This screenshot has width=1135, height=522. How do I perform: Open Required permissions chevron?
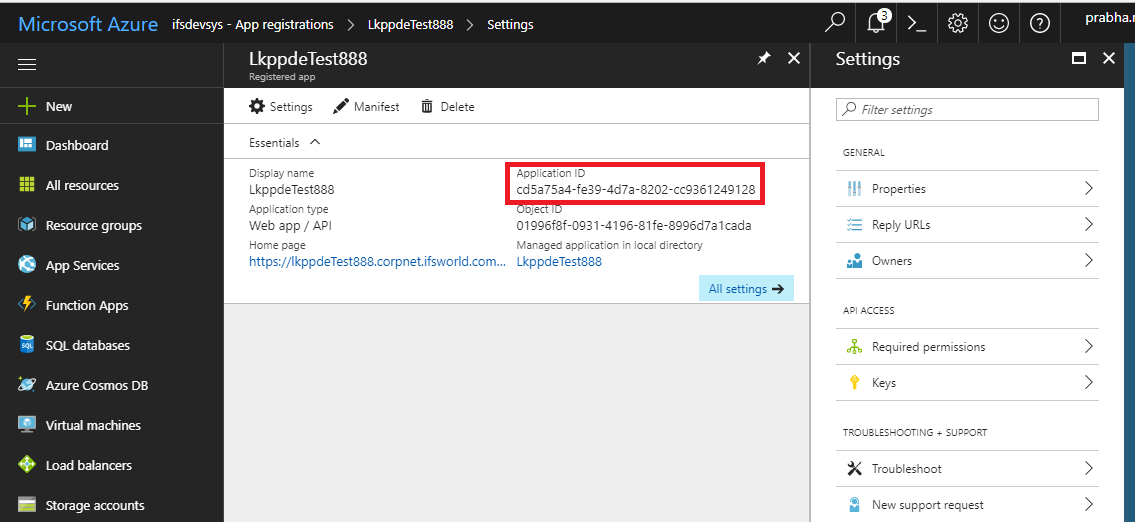tap(1088, 347)
